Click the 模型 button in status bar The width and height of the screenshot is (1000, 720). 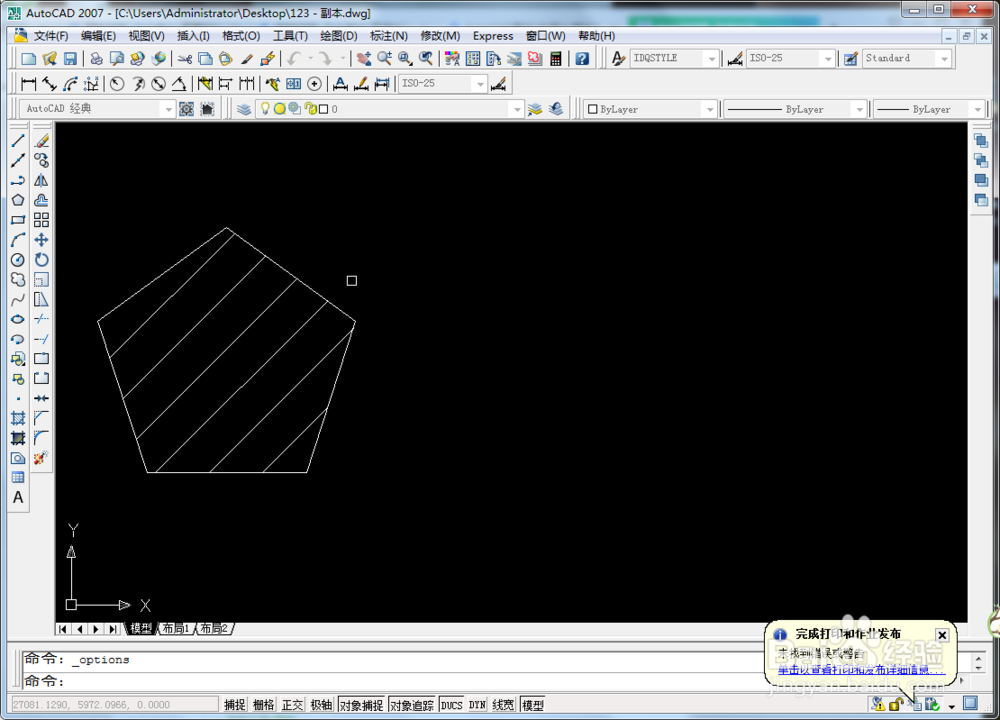tap(533, 705)
